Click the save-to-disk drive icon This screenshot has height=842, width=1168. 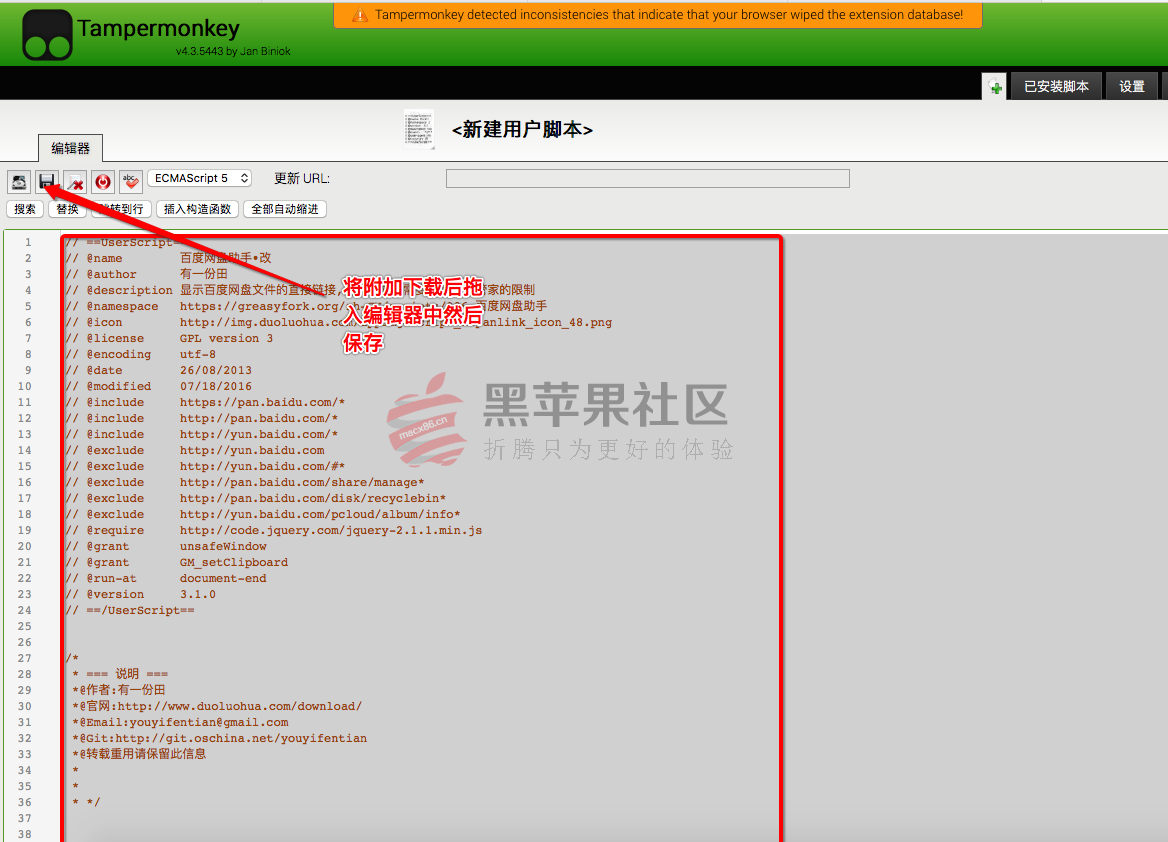point(19,181)
